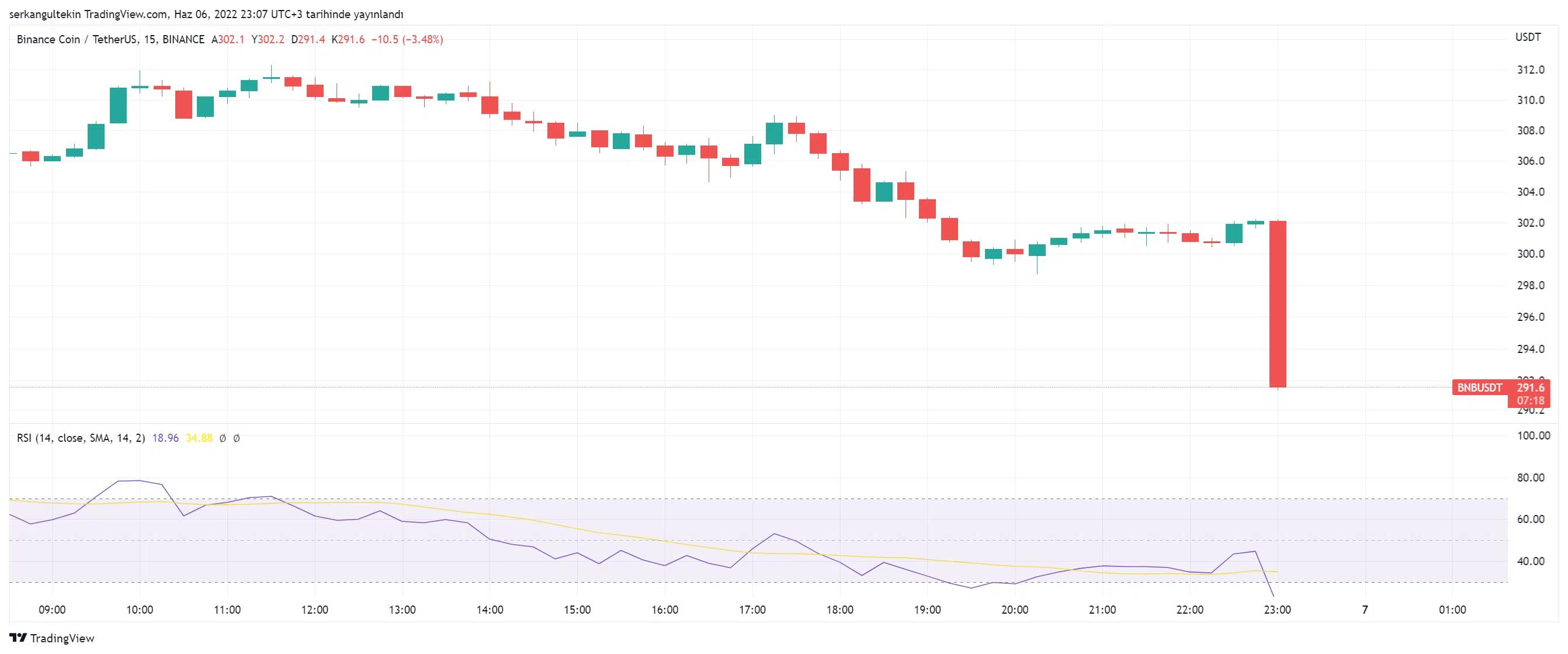
Task: Click the yellow RSI SMA value 34.88
Action: click(199, 438)
